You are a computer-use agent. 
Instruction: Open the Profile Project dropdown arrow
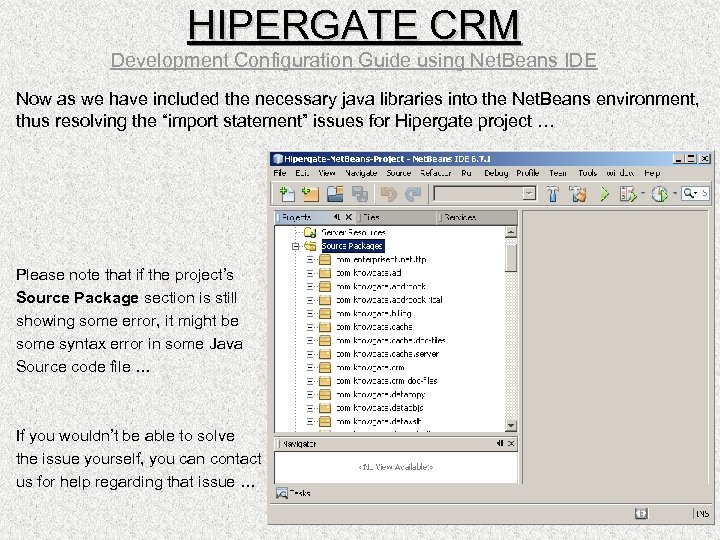(x=675, y=193)
